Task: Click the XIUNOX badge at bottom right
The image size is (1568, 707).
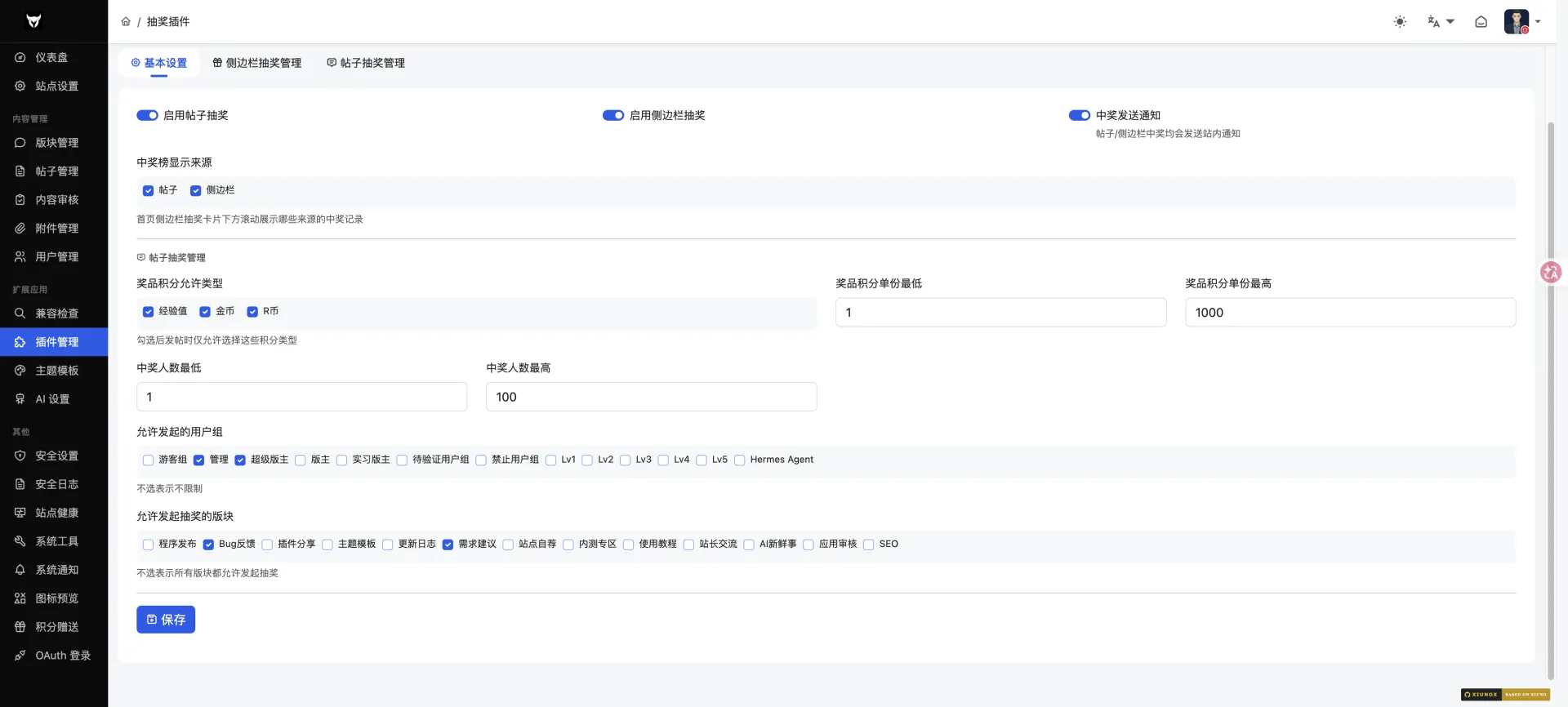Action: (x=1505, y=695)
